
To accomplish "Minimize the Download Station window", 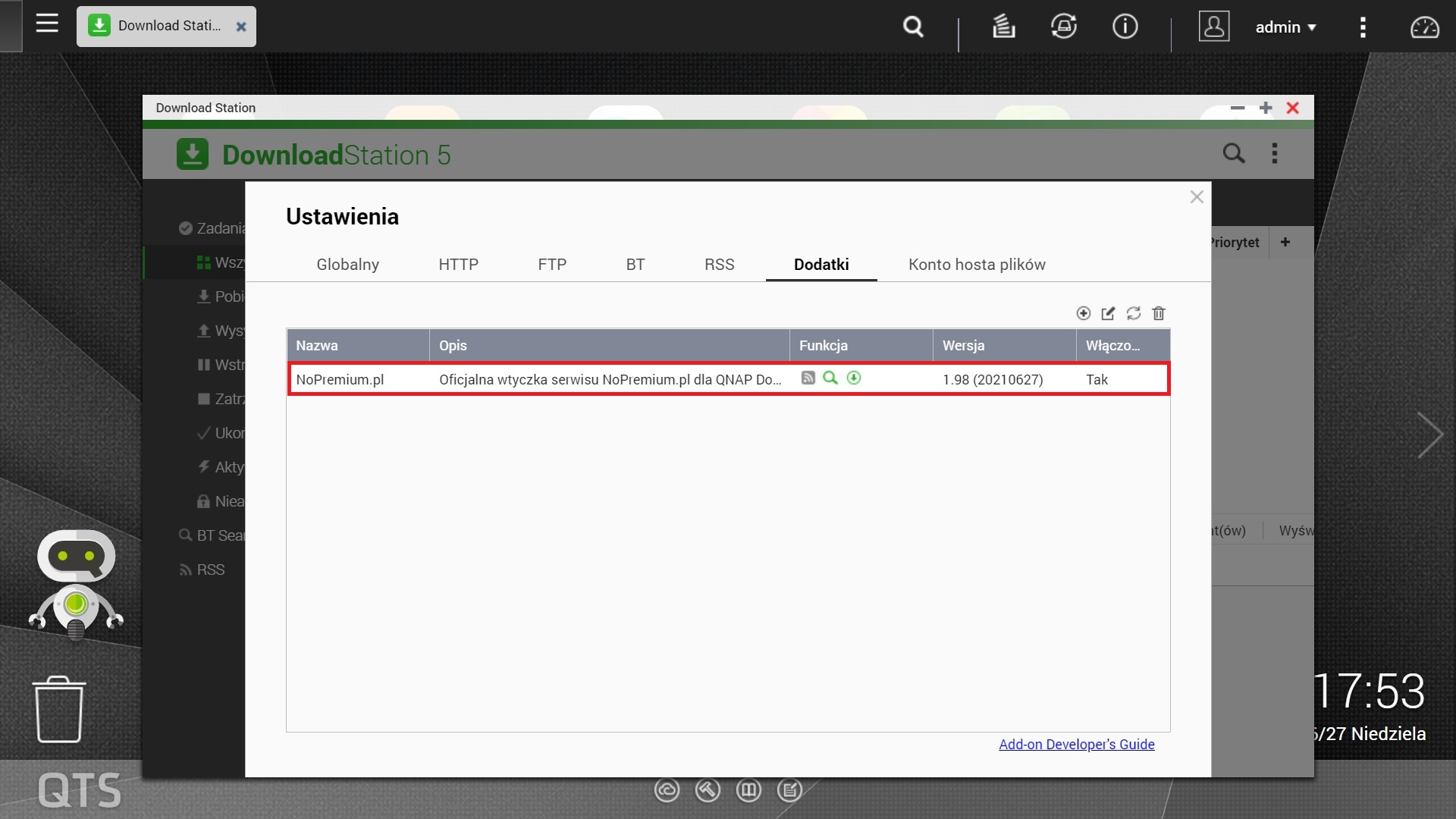I will point(1238,108).
